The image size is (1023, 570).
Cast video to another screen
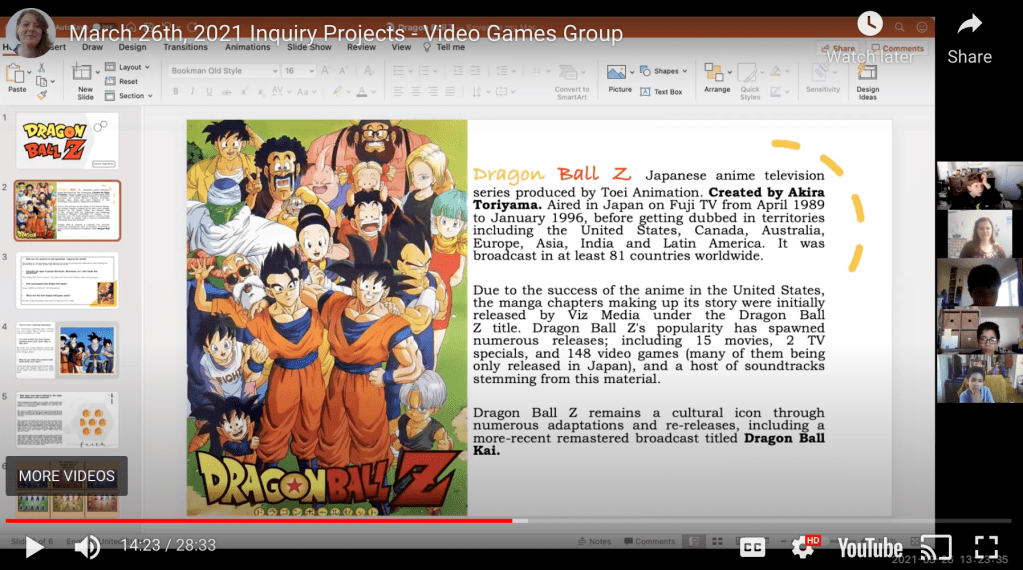(x=936, y=547)
